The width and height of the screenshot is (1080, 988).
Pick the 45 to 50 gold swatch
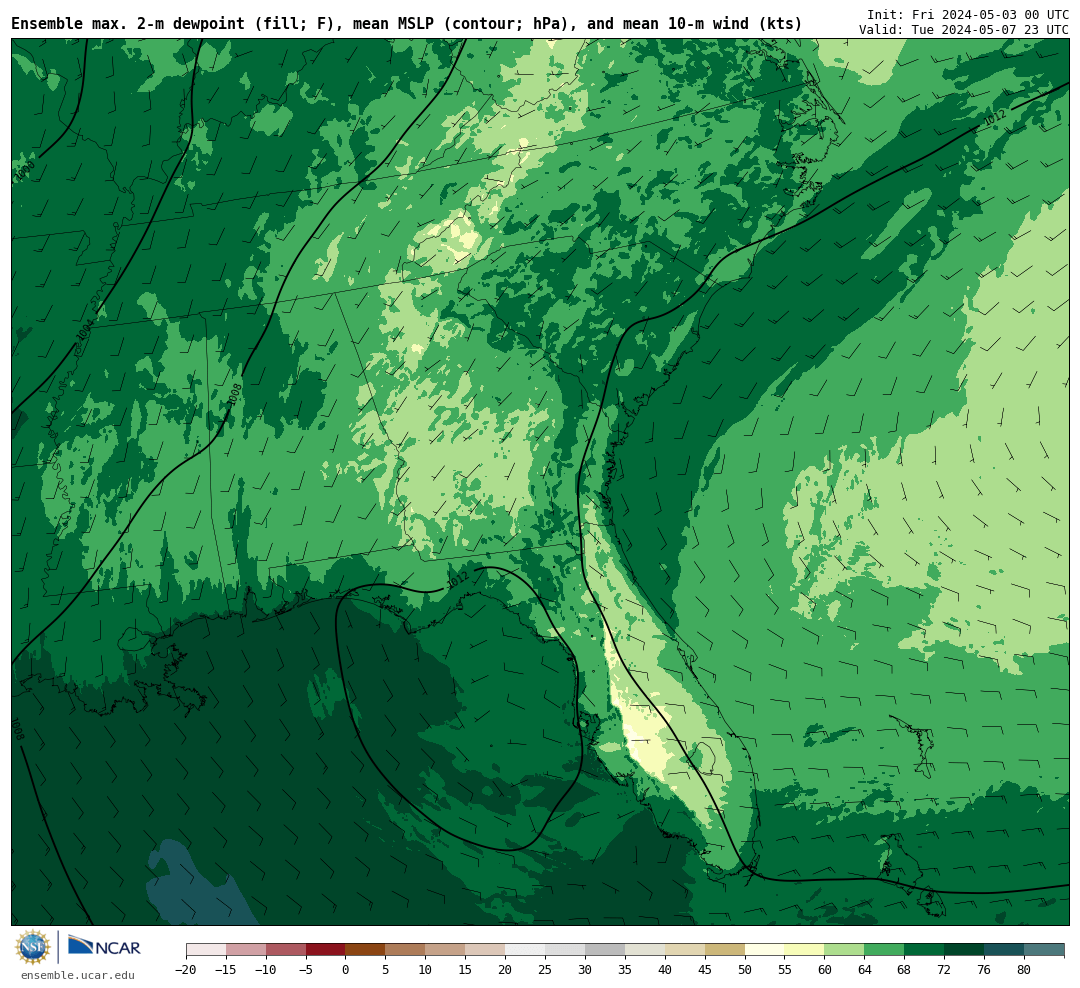724,950
